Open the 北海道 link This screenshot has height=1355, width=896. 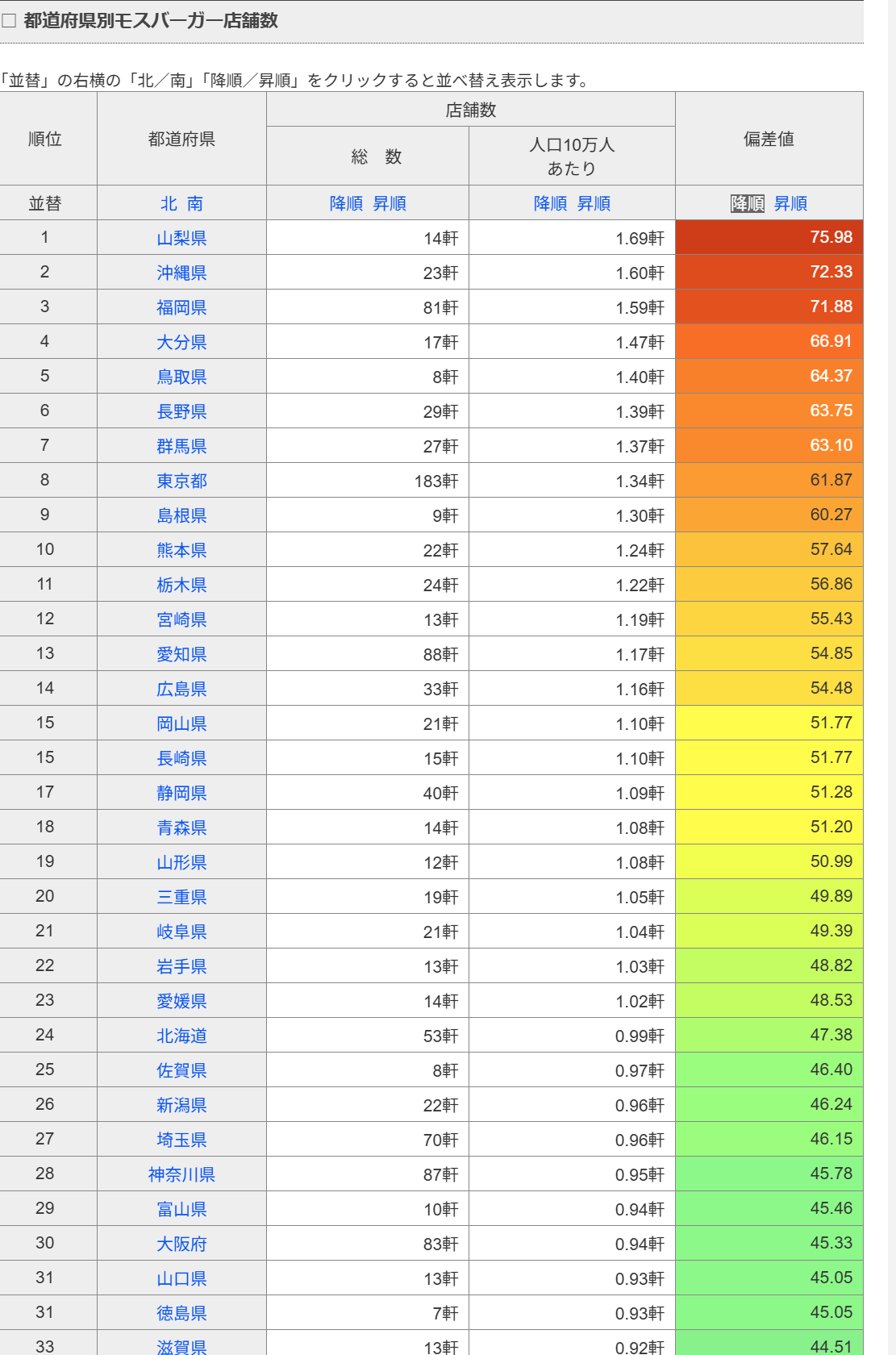click(x=181, y=1036)
